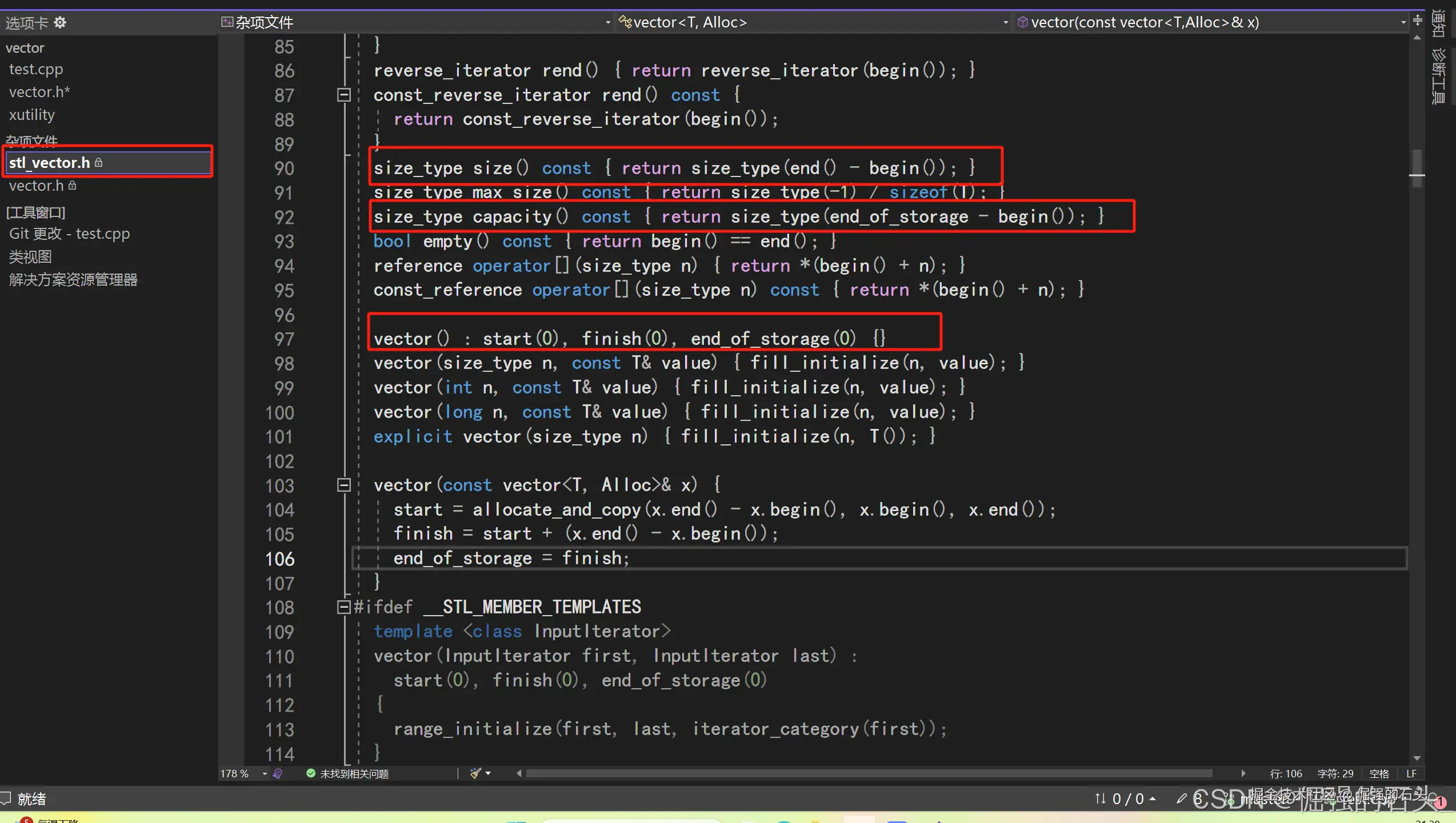
Task: Collapse the #ifdef region at line 108
Action: tap(343, 607)
